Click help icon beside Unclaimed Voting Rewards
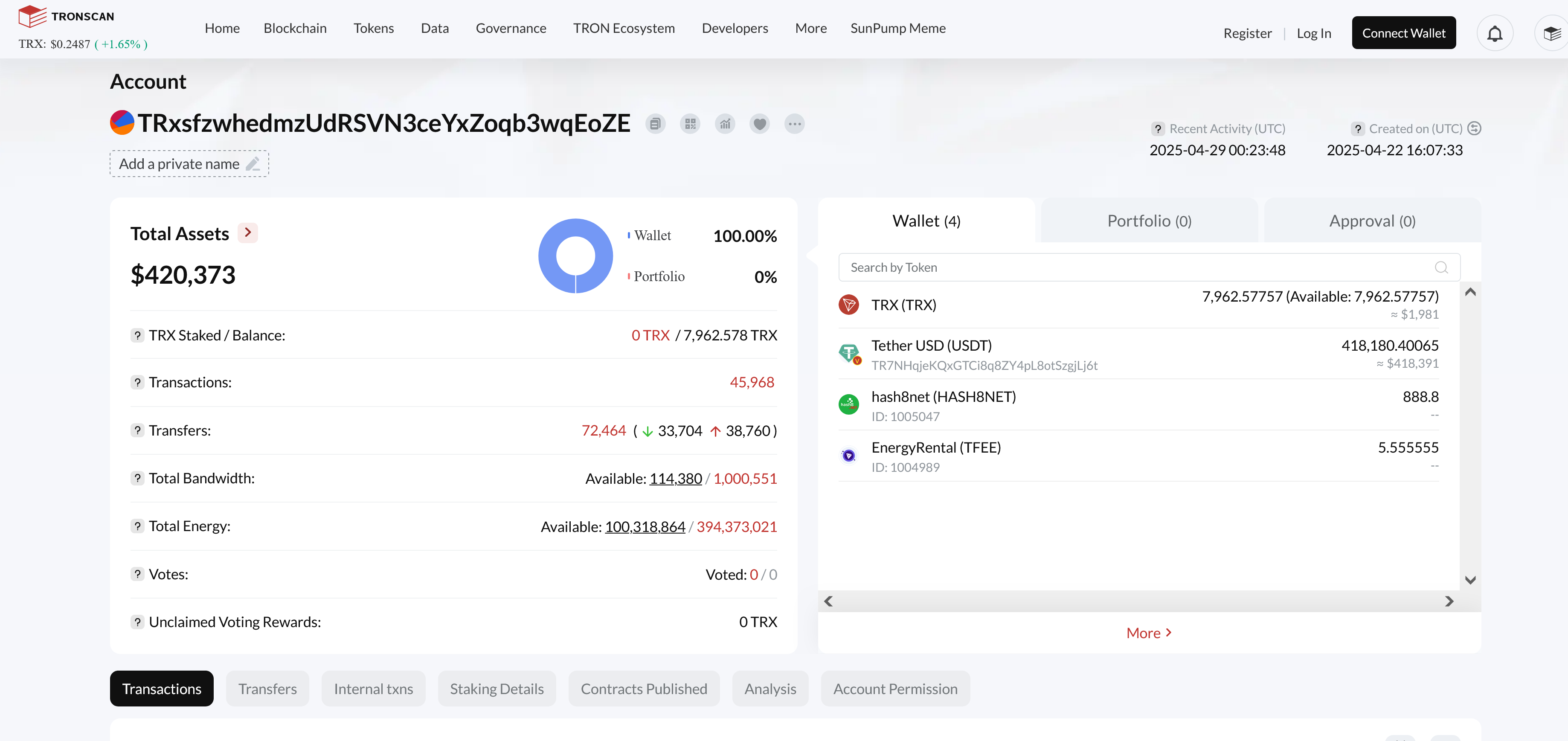The image size is (1568, 741). click(138, 622)
